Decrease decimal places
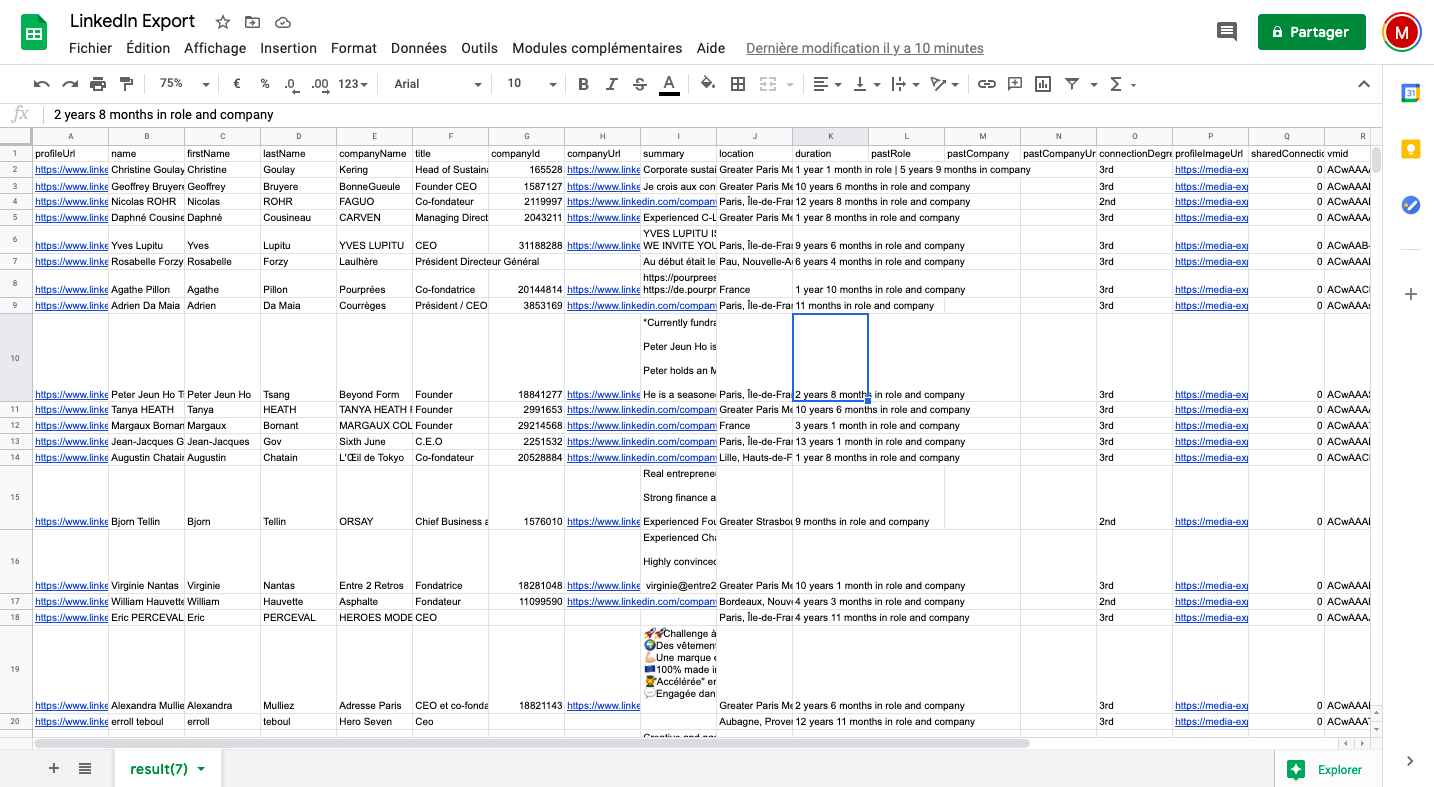 point(290,84)
